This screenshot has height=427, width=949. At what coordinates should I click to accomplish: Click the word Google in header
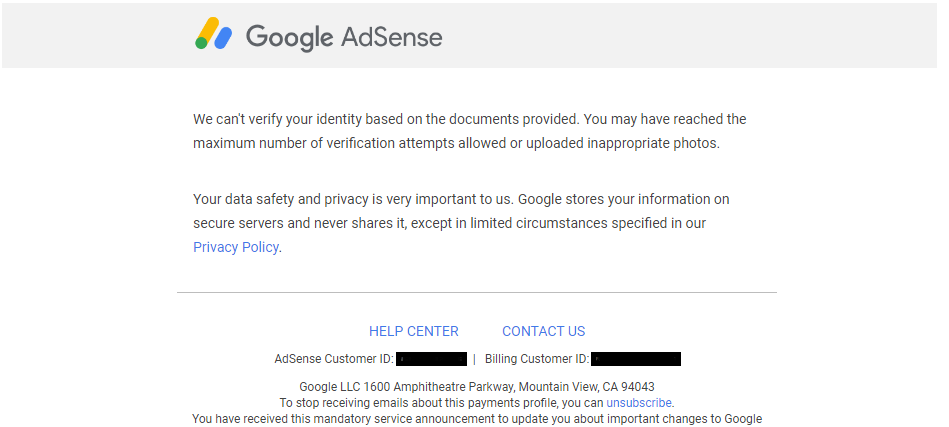[x=289, y=38]
